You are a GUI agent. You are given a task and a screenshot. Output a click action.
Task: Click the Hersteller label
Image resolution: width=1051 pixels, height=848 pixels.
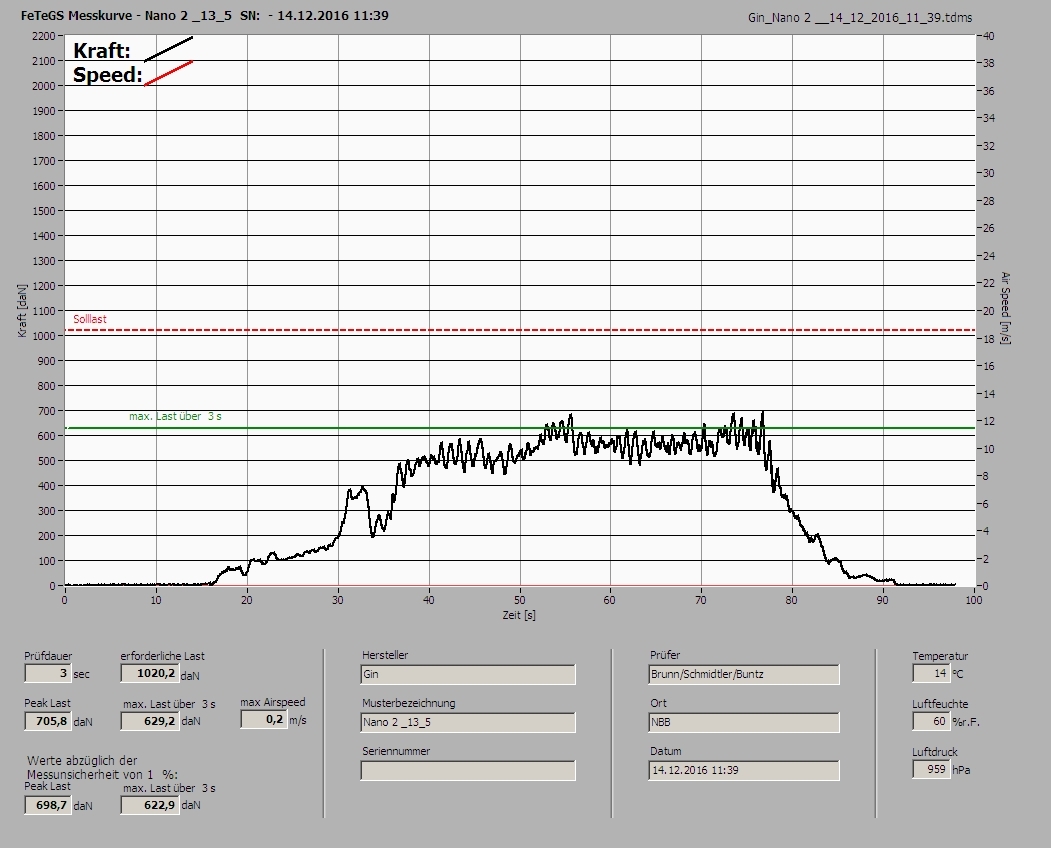point(385,655)
